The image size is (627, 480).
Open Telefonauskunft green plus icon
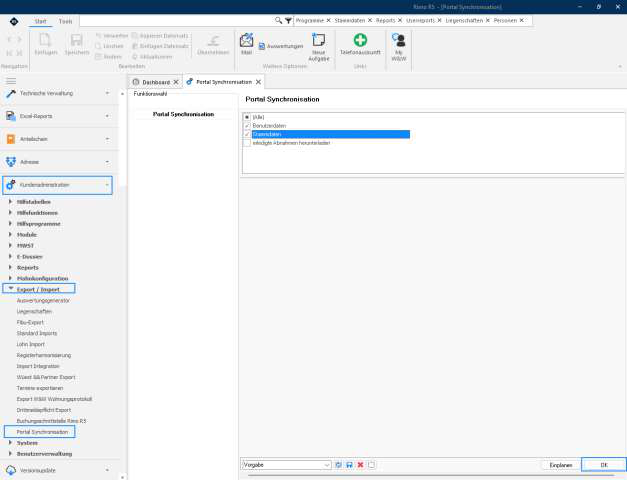(x=360, y=40)
